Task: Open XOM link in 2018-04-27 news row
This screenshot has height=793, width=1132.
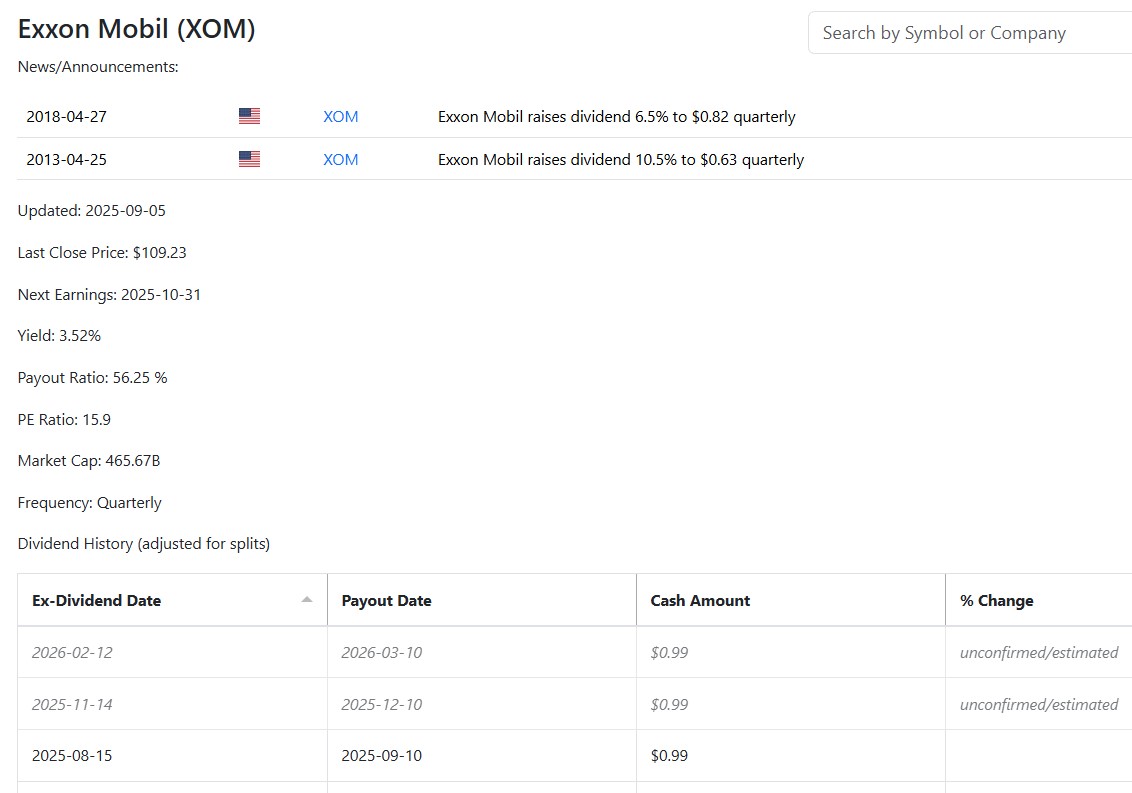Action: [341, 116]
